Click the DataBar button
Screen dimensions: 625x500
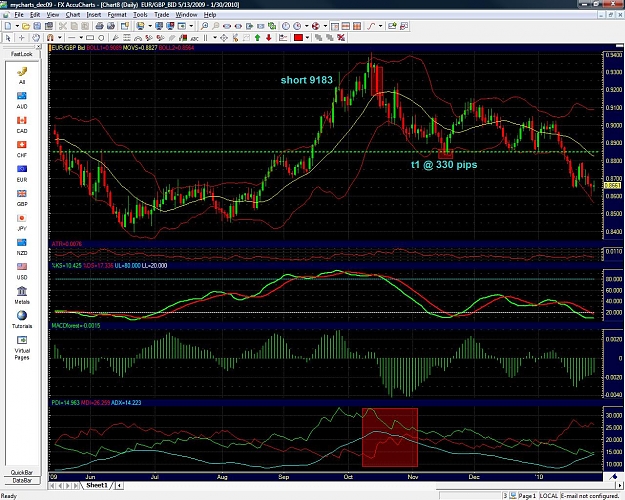click(x=22, y=480)
